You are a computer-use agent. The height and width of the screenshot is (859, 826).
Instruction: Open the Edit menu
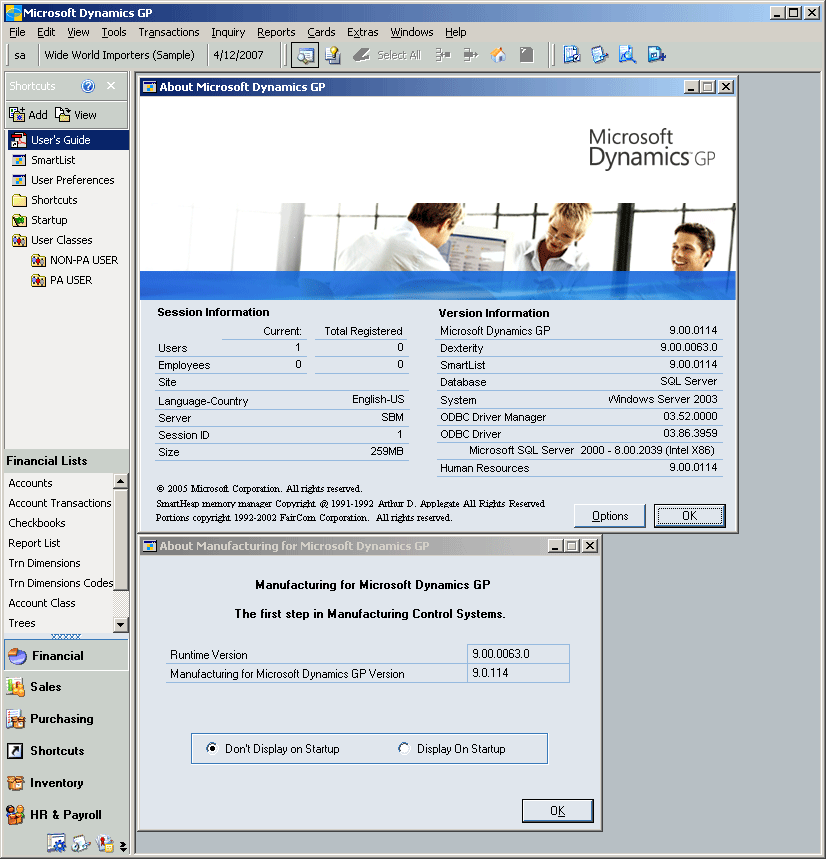pos(46,32)
